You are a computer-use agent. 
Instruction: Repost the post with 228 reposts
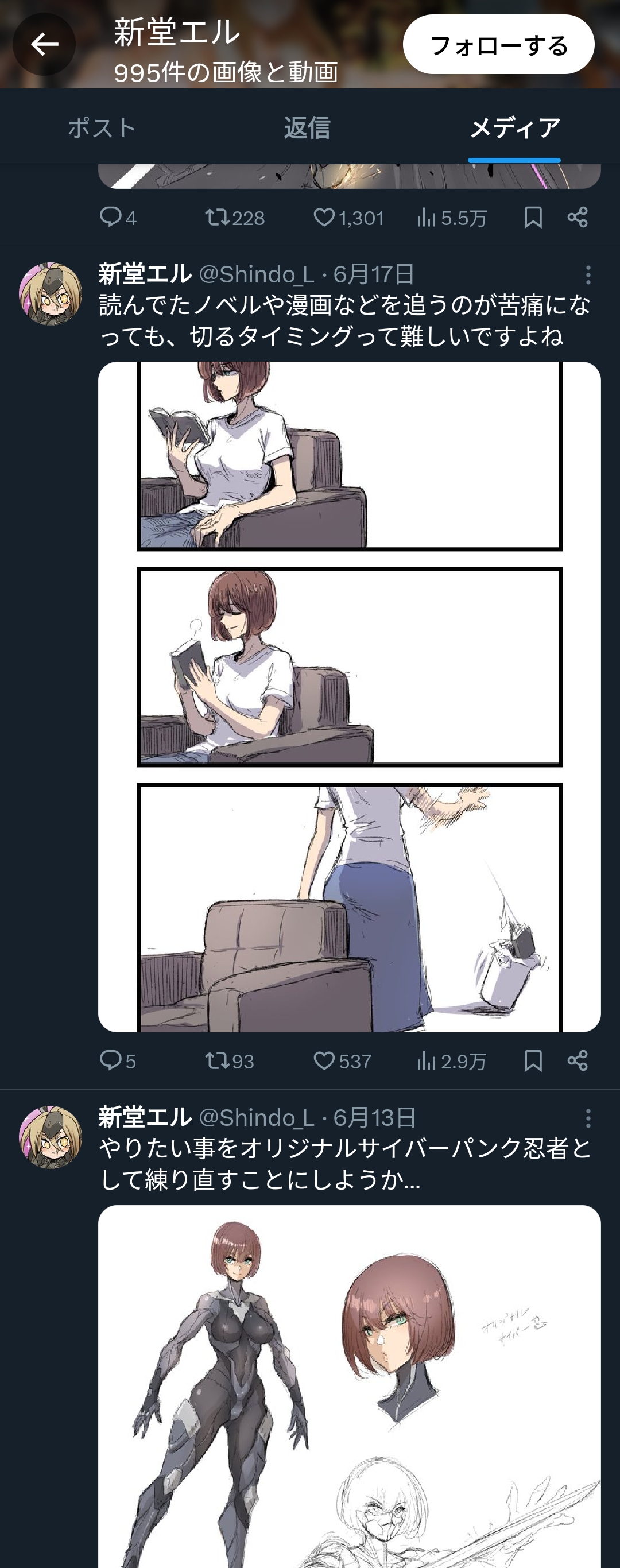pyautogui.click(x=215, y=217)
